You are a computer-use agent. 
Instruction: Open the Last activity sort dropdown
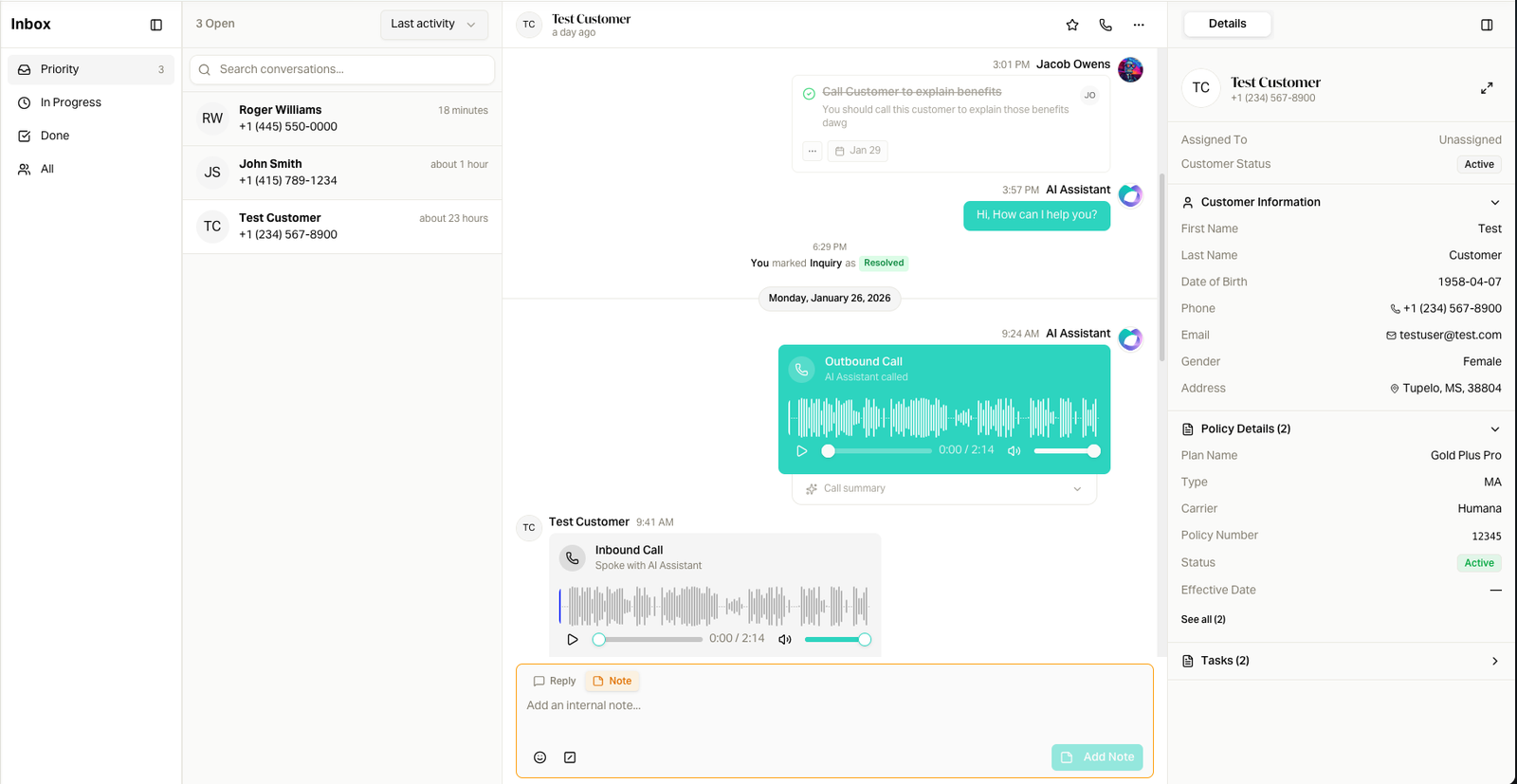tap(434, 25)
